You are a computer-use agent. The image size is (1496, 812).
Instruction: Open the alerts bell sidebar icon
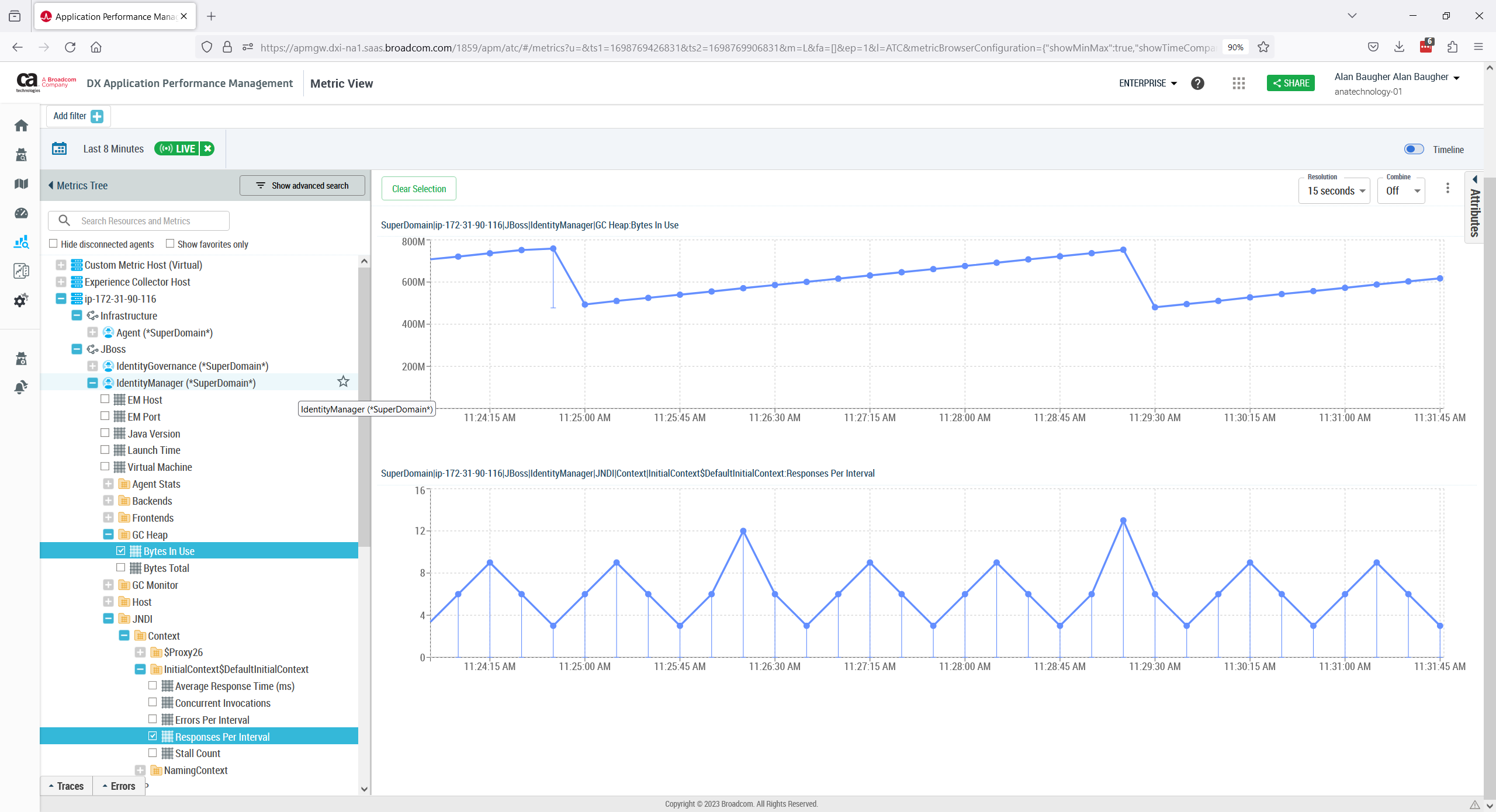(x=22, y=387)
